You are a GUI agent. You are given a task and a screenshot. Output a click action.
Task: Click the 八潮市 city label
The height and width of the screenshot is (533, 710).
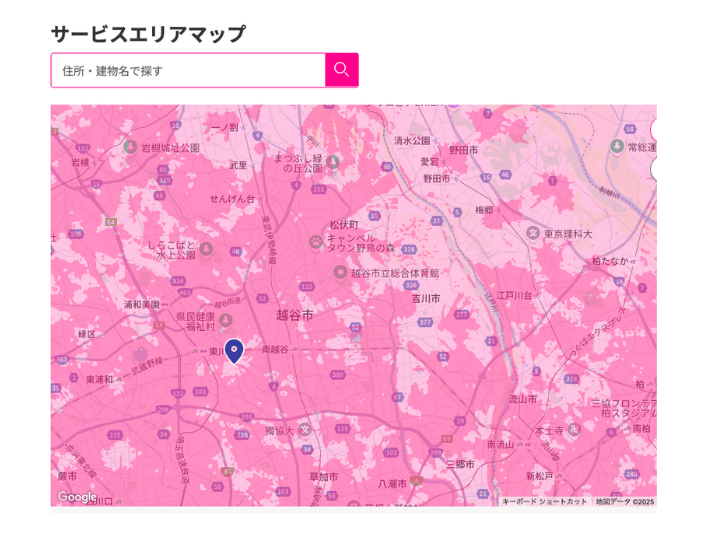point(392,484)
